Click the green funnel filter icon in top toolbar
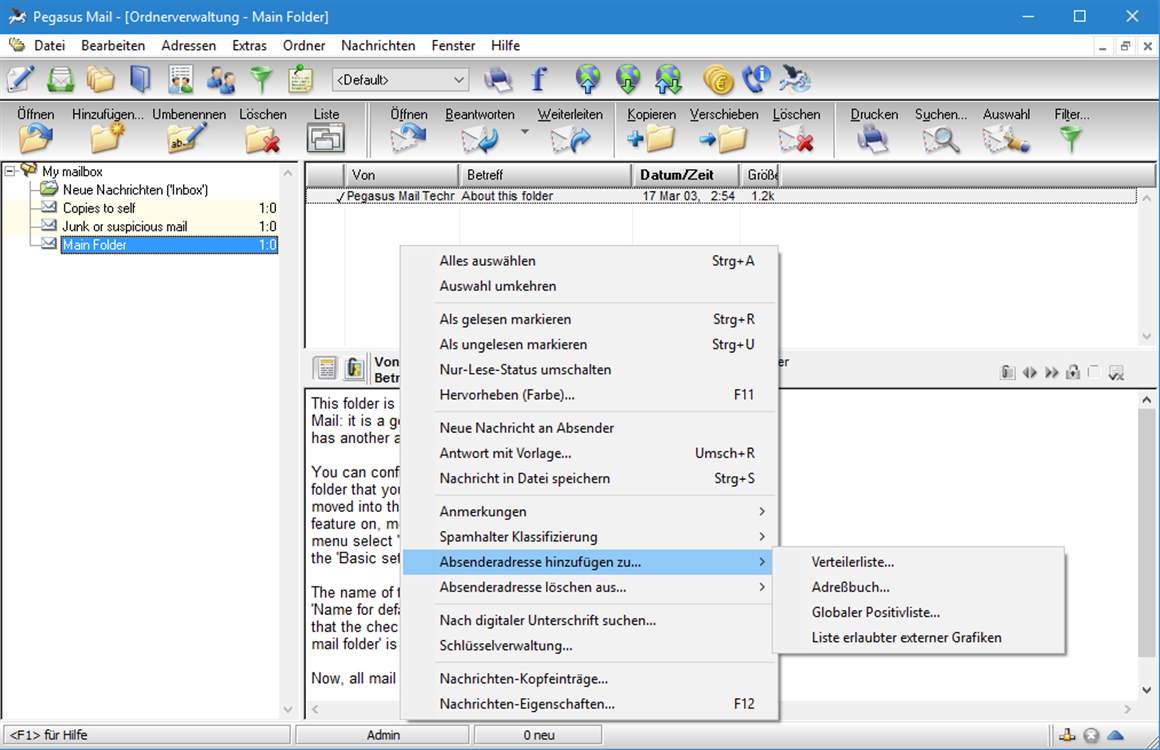The height and width of the screenshot is (750, 1160). point(260,79)
